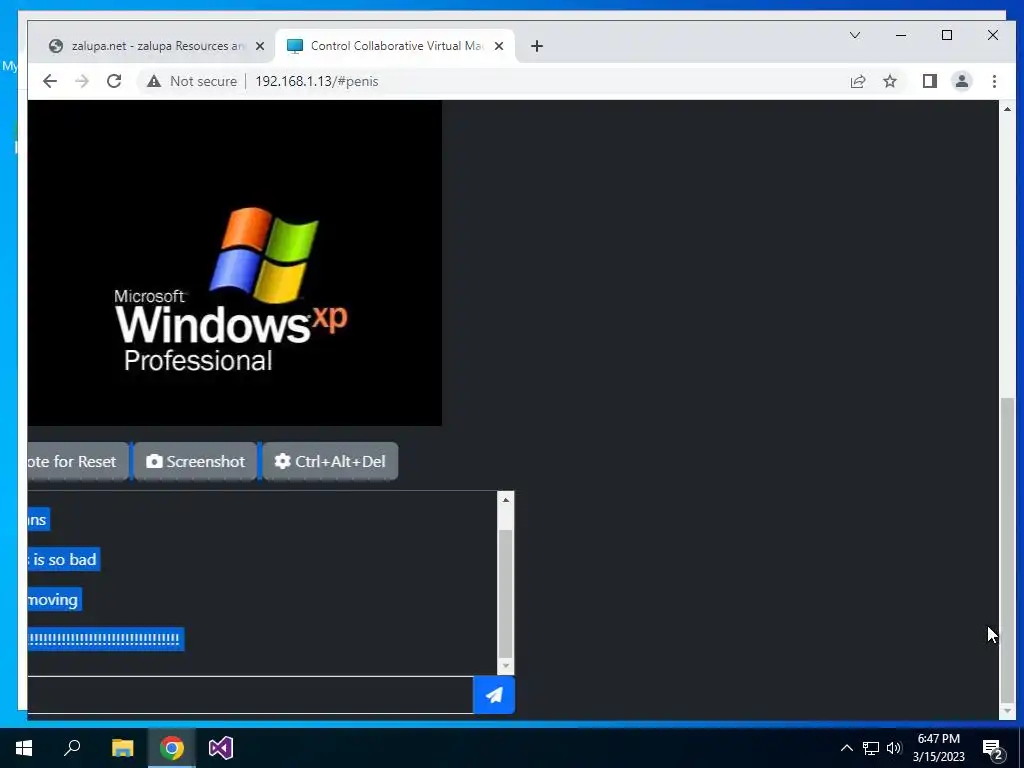Click the chat box scrollbar thumb
The height and width of the screenshot is (768, 1024).
[x=505, y=593]
